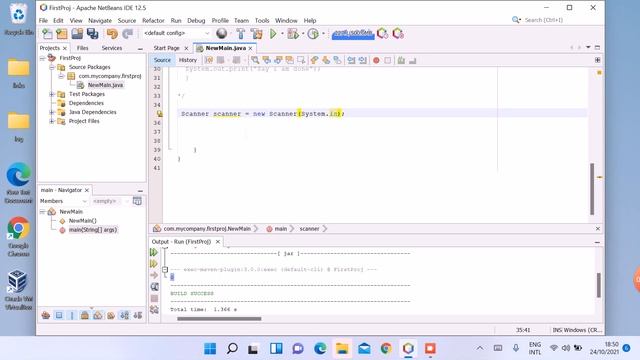
Task: Click the Debug Project toolbar icon
Action: coord(293,33)
